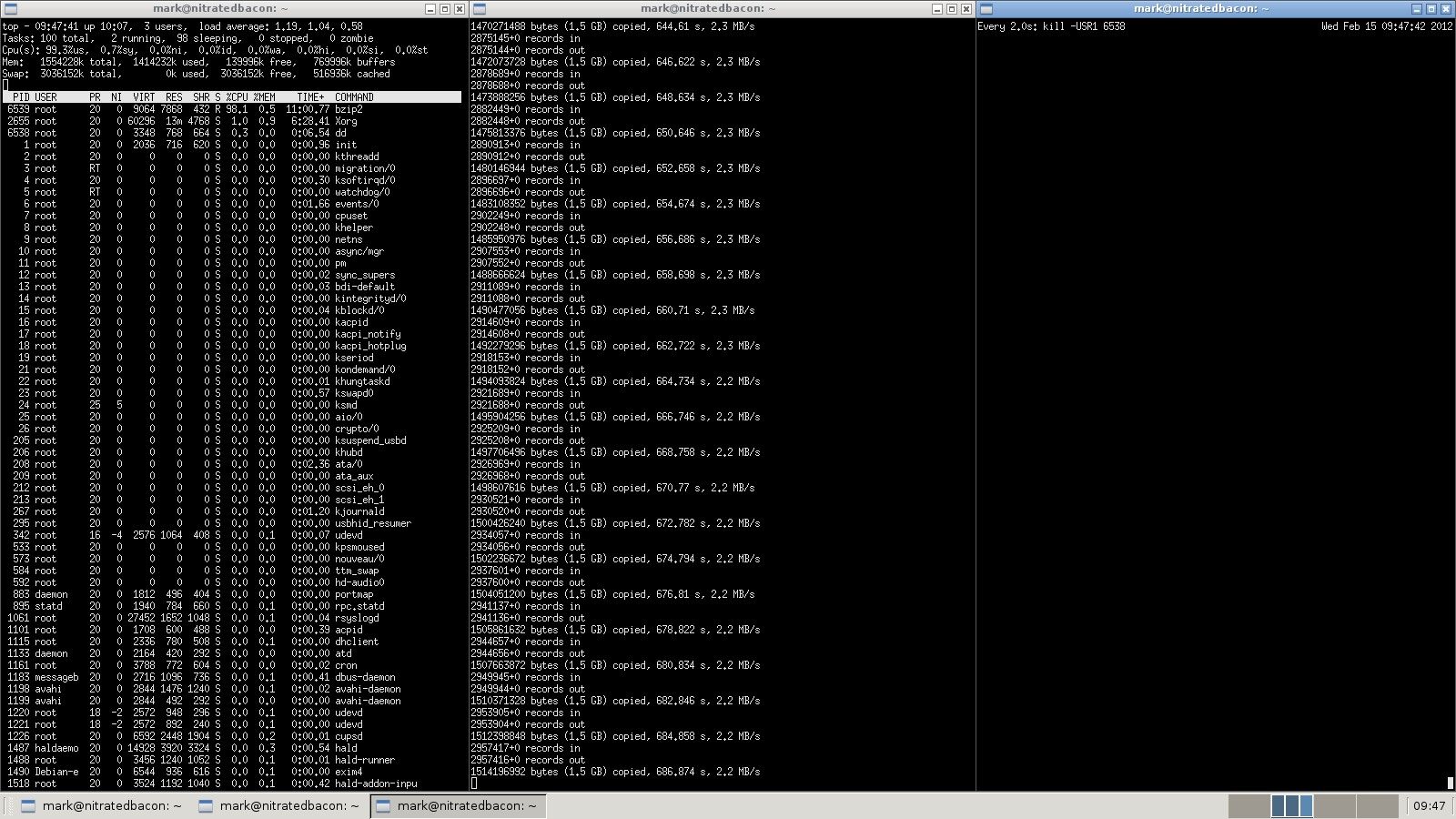Open window menu icon of the top terminal
Image resolution: width=1456 pixels, height=819 pixels.
click(x=7, y=8)
